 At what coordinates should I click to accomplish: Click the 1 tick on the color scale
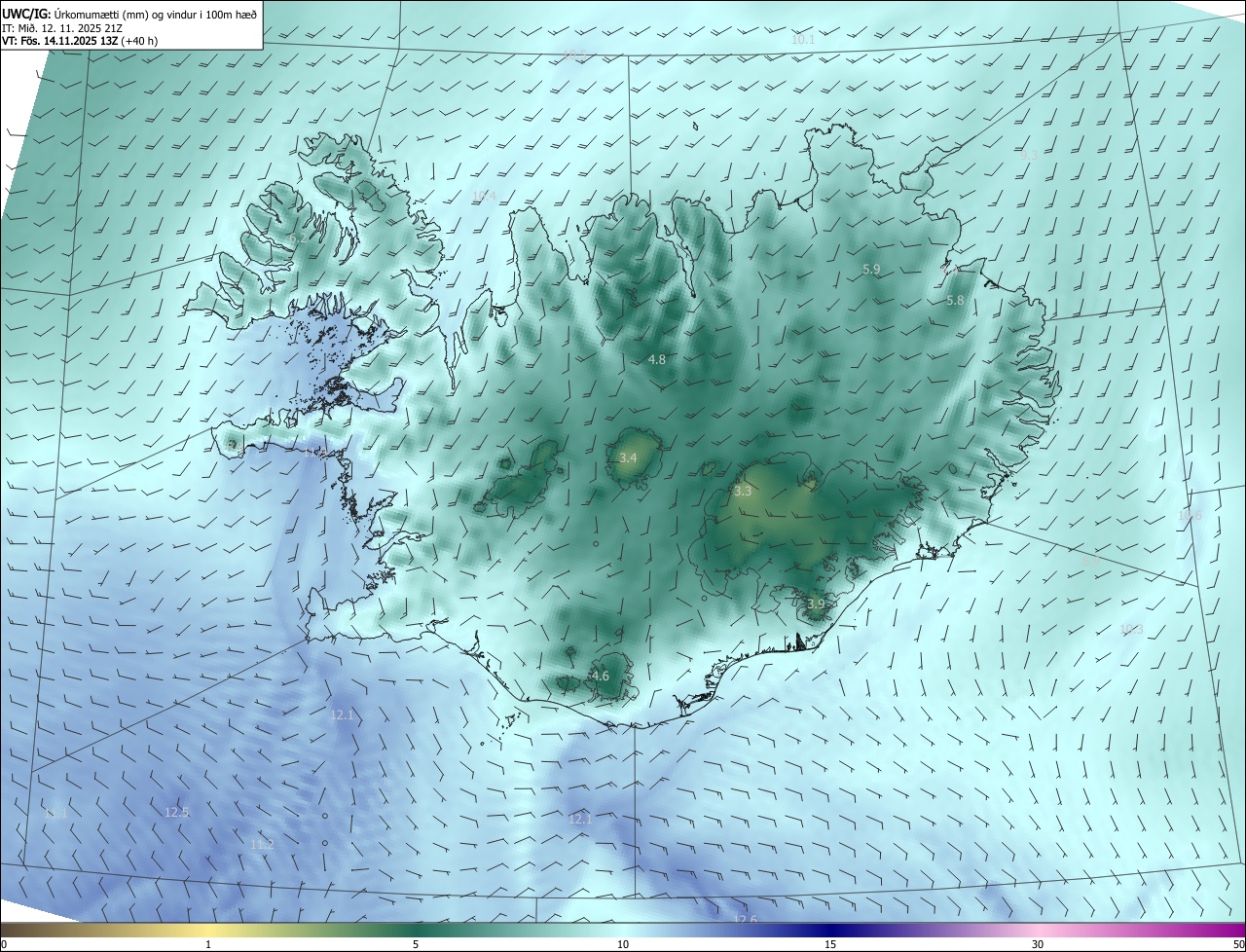pyautogui.click(x=208, y=944)
